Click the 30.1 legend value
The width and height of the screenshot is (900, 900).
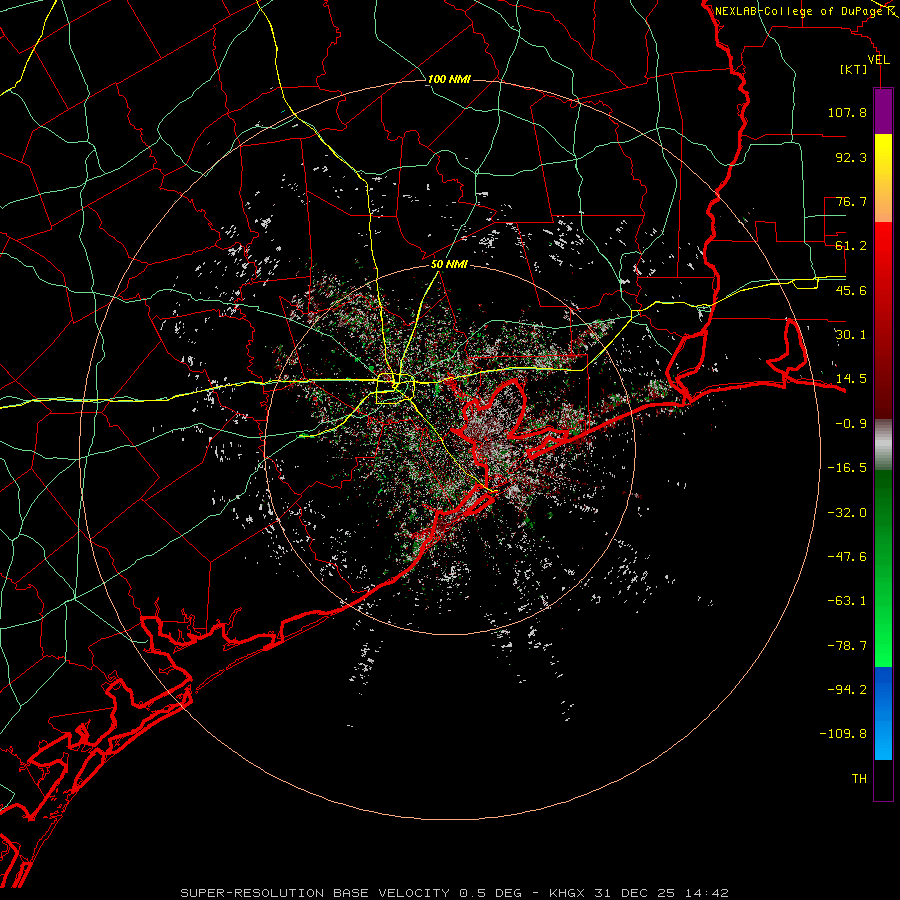coord(851,335)
